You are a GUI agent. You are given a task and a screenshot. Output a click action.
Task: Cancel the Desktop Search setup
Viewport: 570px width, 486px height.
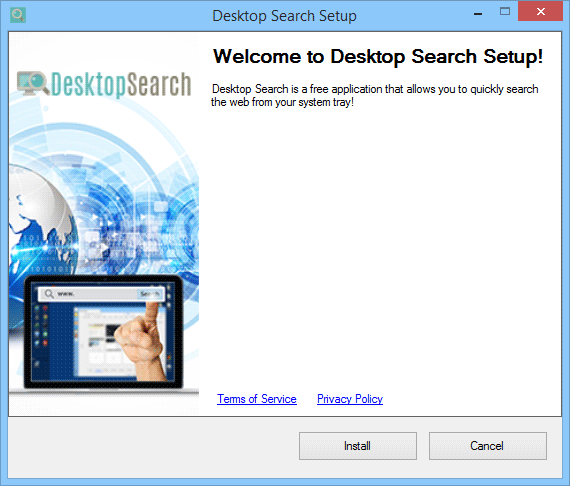(487, 446)
